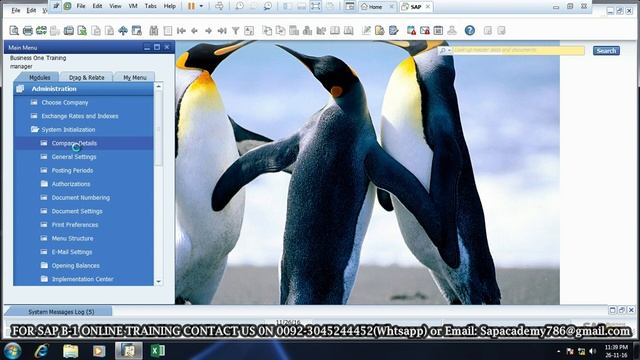The height and width of the screenshot is (360, 640).
Task: Open Messages/Alerts overview envelope icon
Action: 424,30
